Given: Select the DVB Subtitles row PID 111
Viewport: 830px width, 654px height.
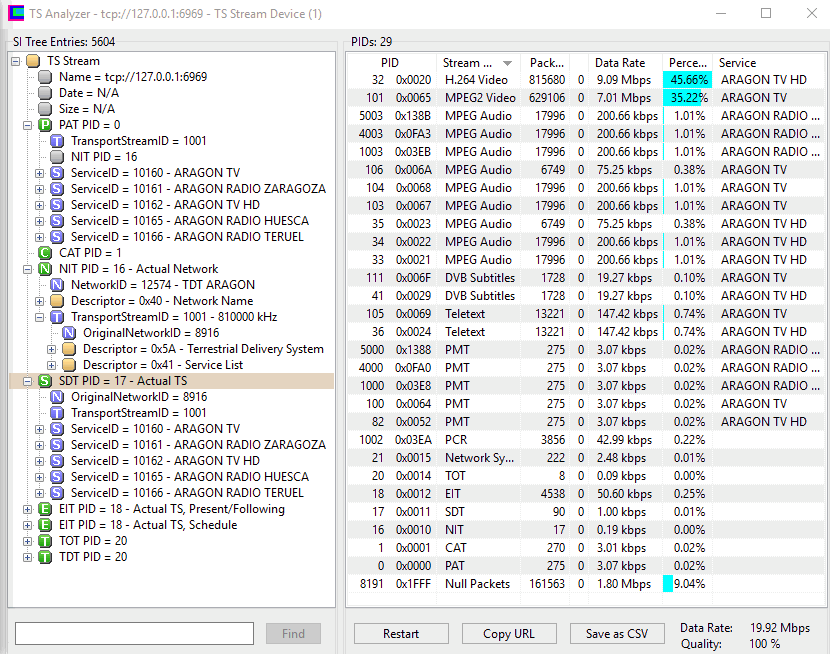Looking at the screenshot, I should click(585, 278).
